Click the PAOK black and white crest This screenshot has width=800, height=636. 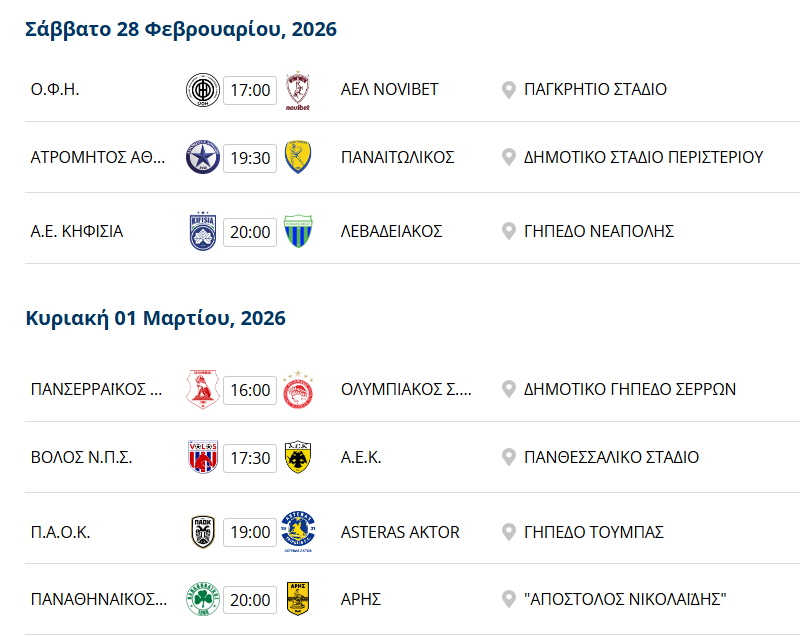[x=203, y=532]
